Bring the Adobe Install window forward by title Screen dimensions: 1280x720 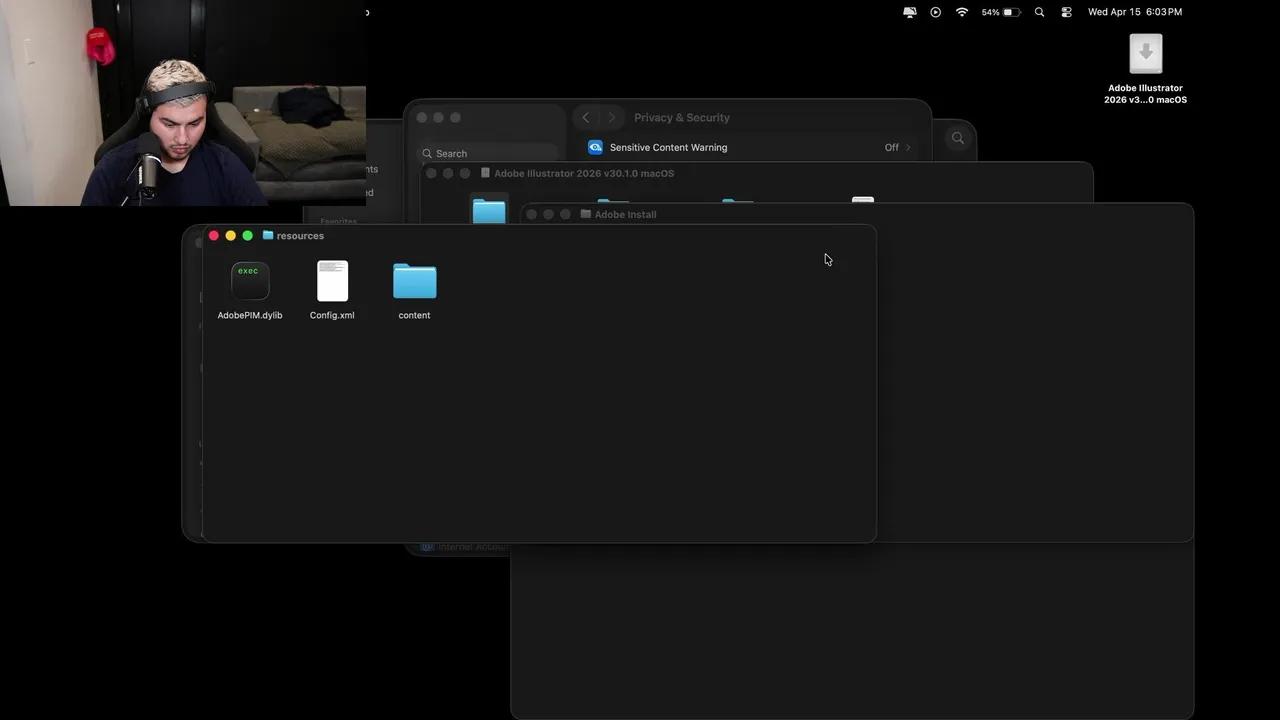coord(625,214)
